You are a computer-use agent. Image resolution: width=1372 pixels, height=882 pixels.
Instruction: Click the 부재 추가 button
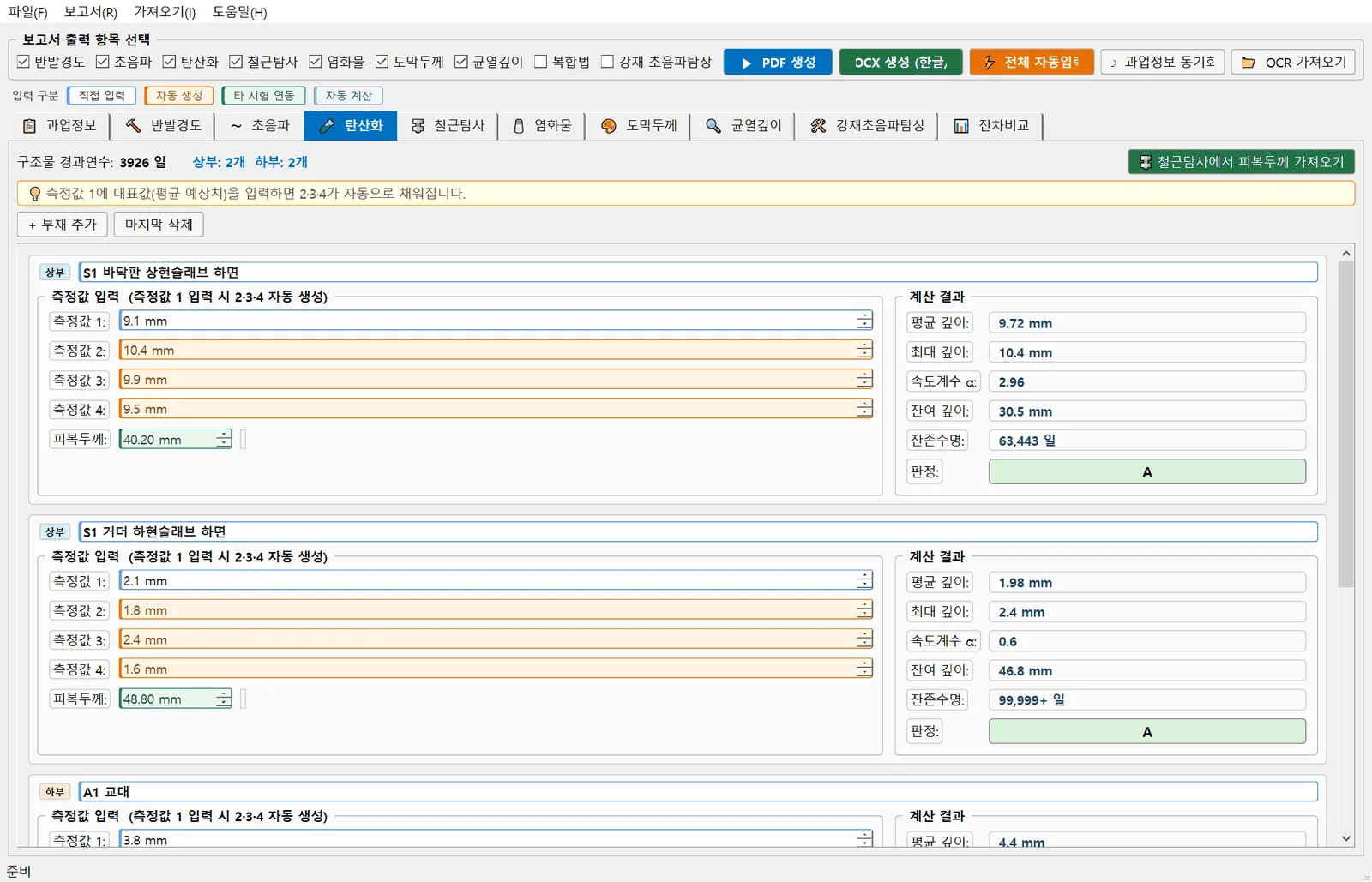click(63, 225)
